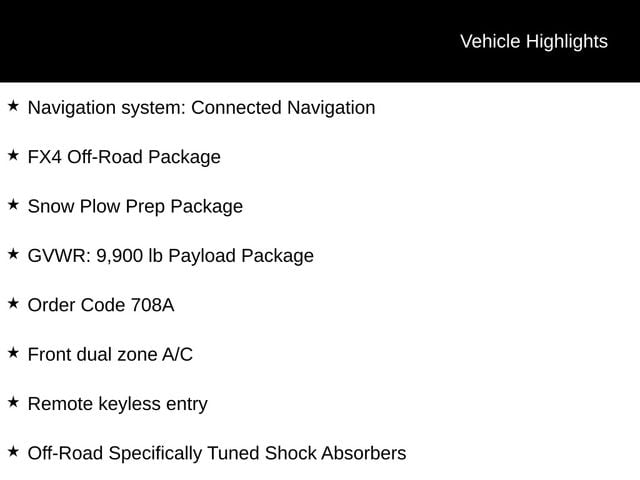Click the star beside Front dual zone A/C
Viewport: 640px width, 480px height.
13,353
